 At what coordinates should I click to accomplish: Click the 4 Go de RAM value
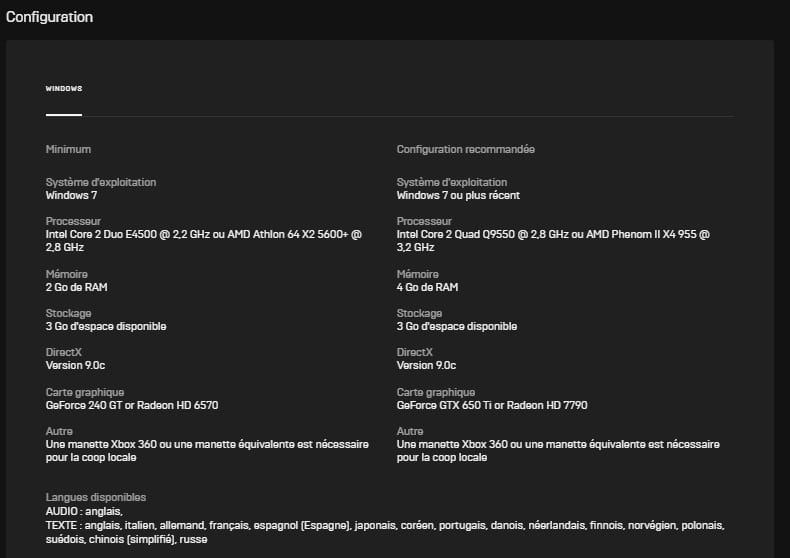[427, 288]
